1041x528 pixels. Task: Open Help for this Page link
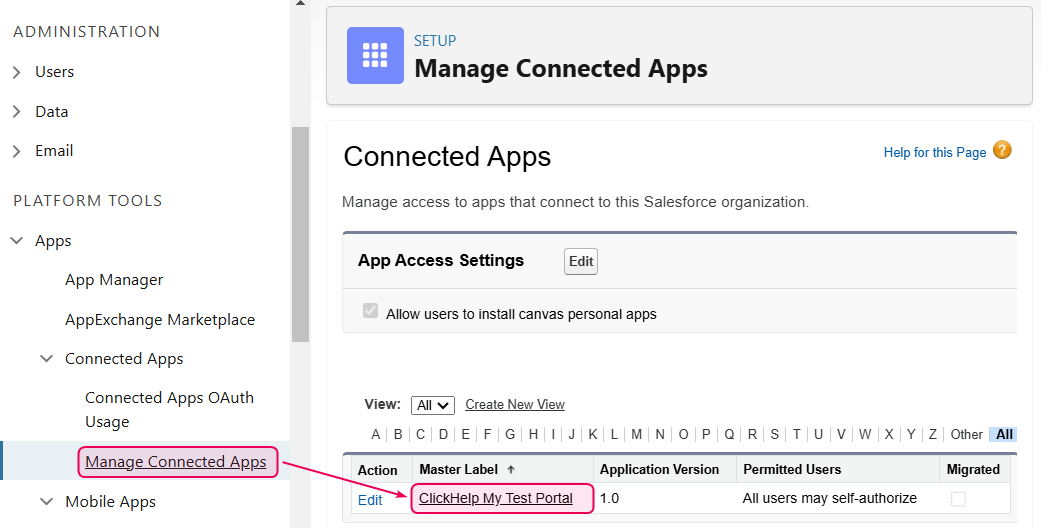935,152
